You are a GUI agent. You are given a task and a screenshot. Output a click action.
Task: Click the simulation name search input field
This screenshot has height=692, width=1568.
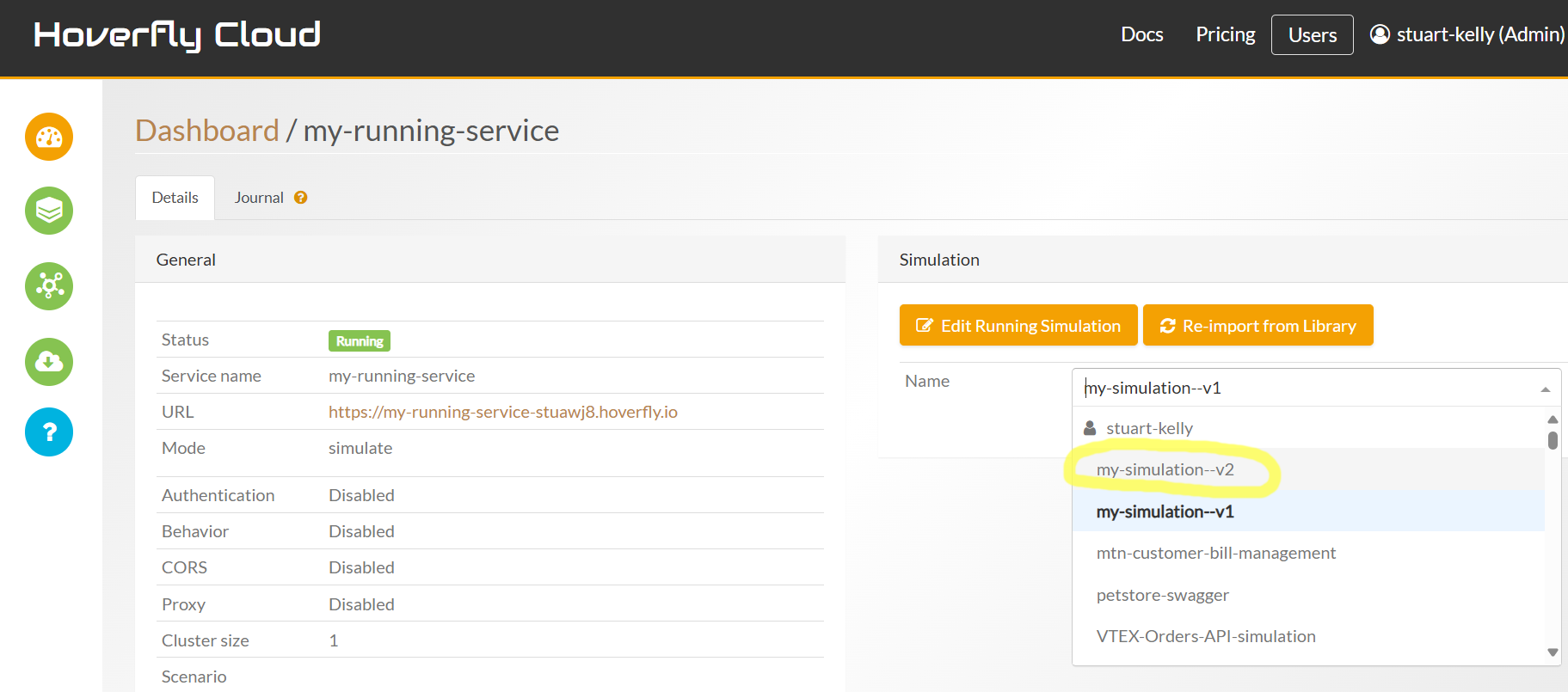1303,389
